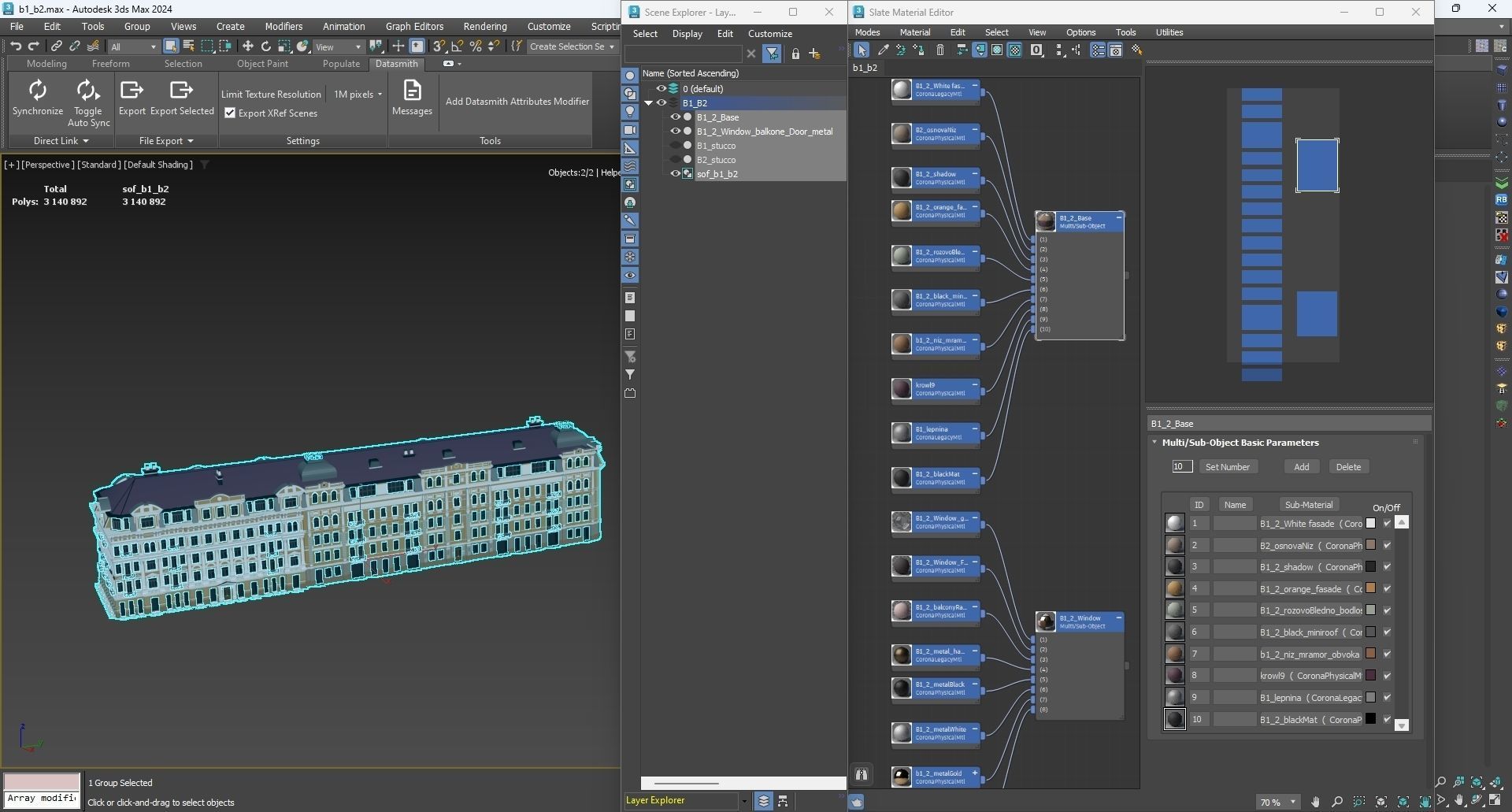Open the View reference coordinate dropdown
Viewport: 1512px width, 812px height.
coord(339,47)
